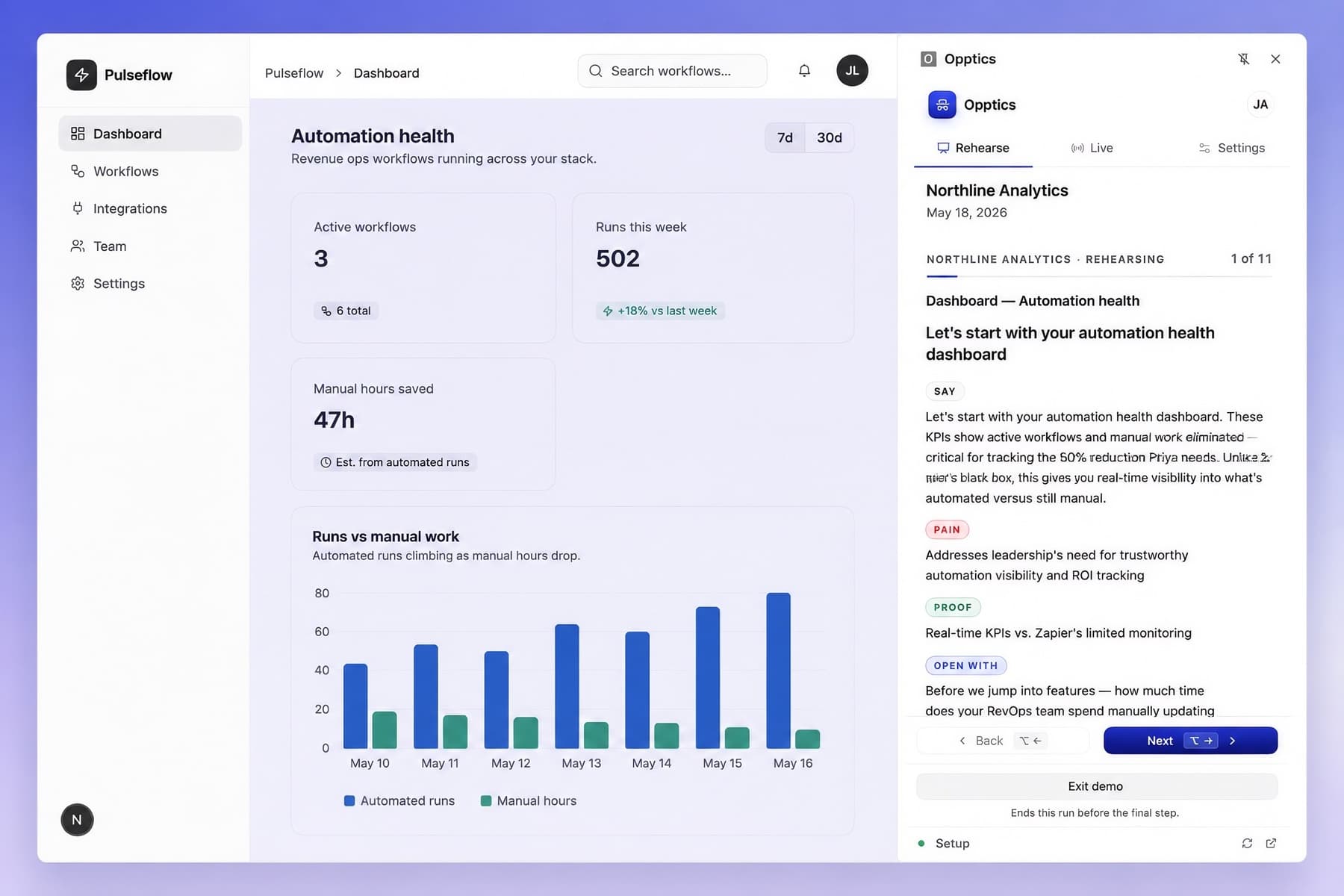Click the Opptics panel title icon
This screenshot has width=1344, height=896.
click(928, 59)
